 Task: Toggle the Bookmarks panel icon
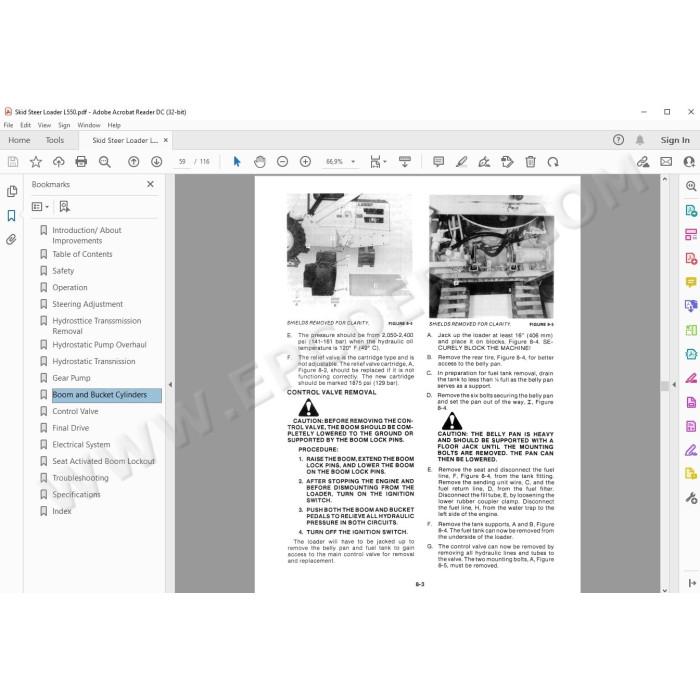tap(12, 216)
